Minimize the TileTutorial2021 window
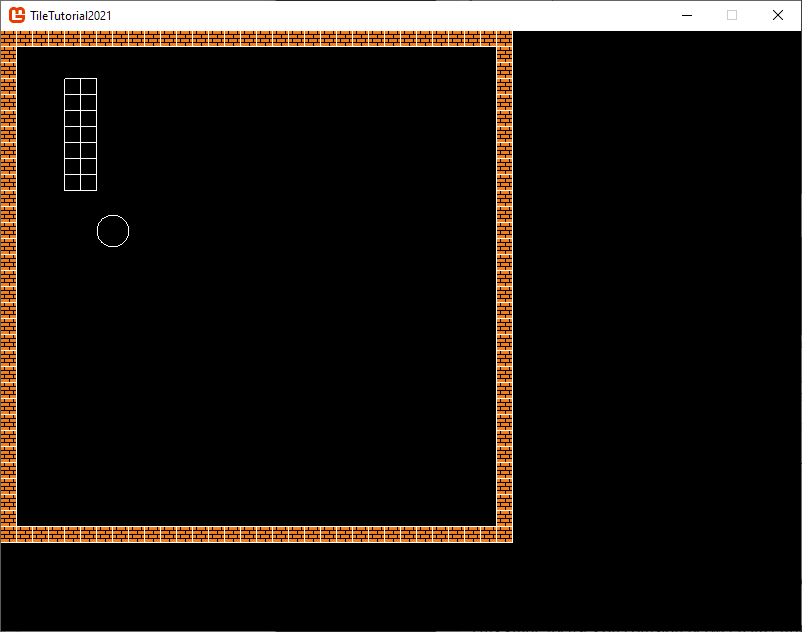The width and height of the screenshot is (802, 632). point(687,15)
